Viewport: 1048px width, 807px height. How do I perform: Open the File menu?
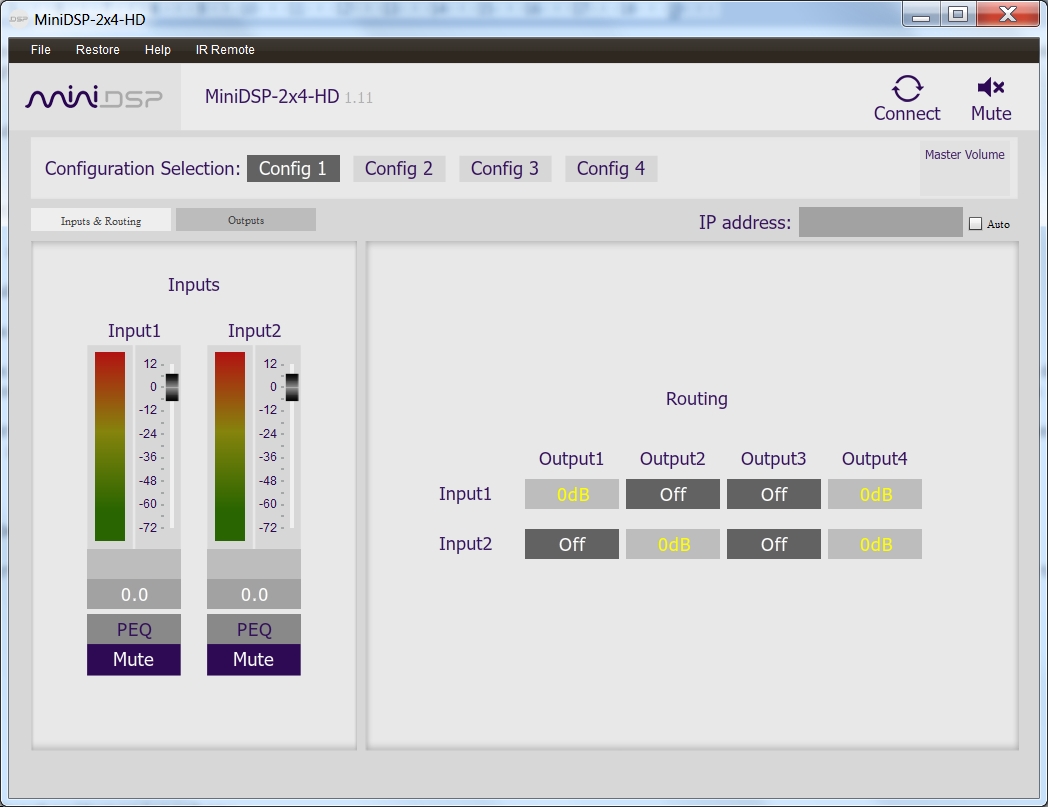41,49
